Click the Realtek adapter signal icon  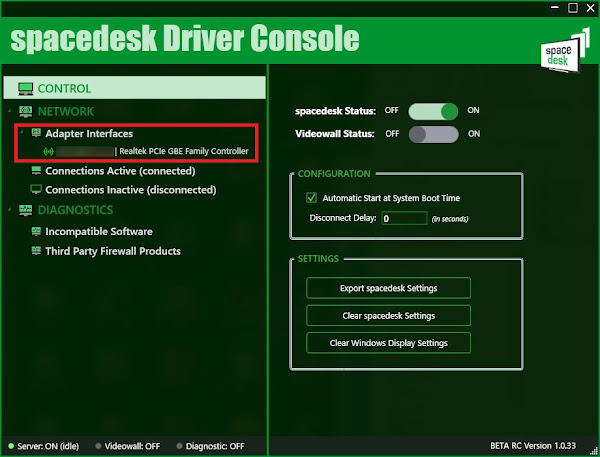(x=49, y=152)
